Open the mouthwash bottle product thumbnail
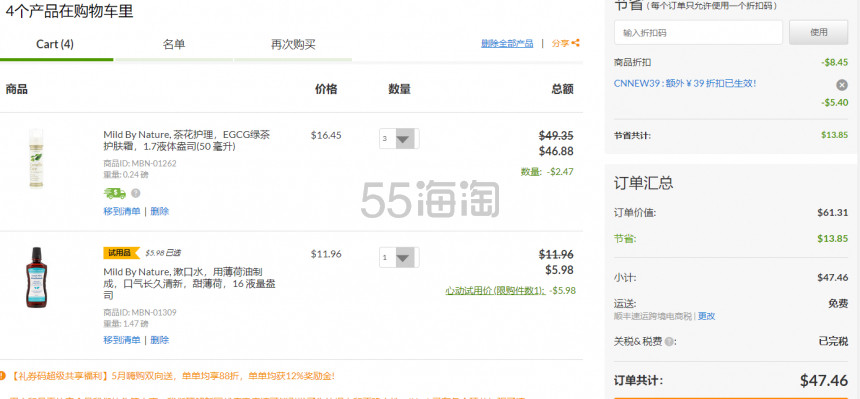The width and height of the screenshot is (860, 399). (36, 277)
